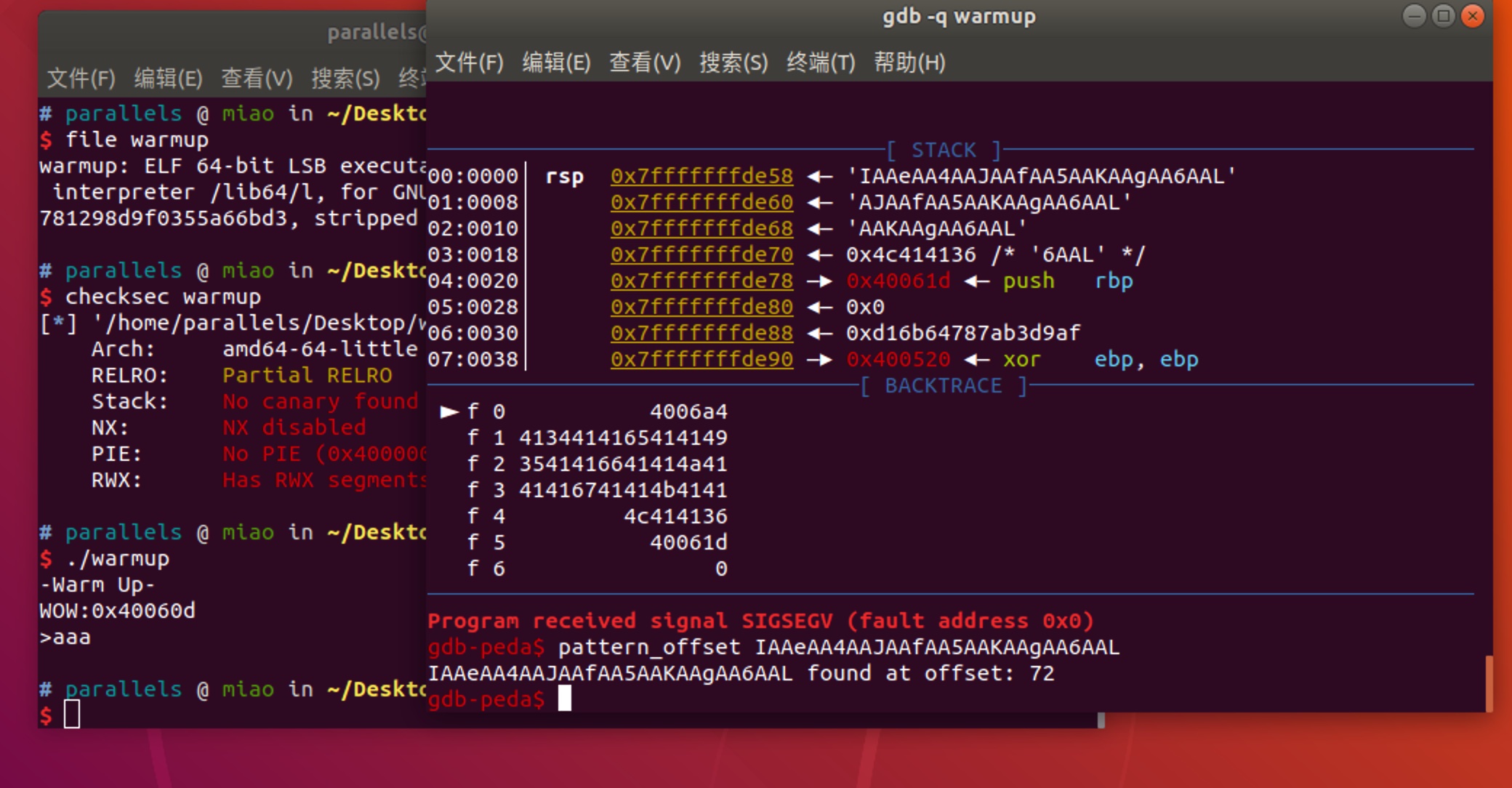Open the 查看(V) menu in gdb window
Screen dimensions: 1512x788
click(x=645, y=63)
